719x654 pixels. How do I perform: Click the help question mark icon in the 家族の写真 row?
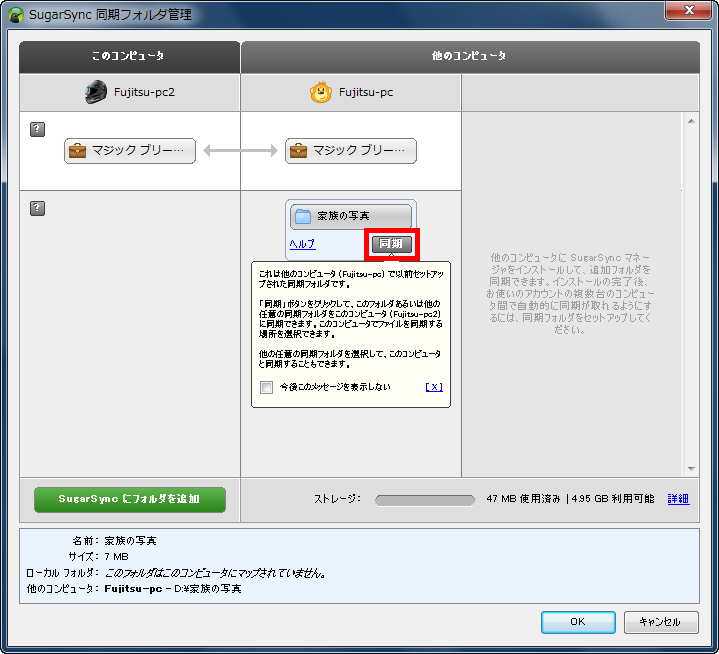(38, 208)
